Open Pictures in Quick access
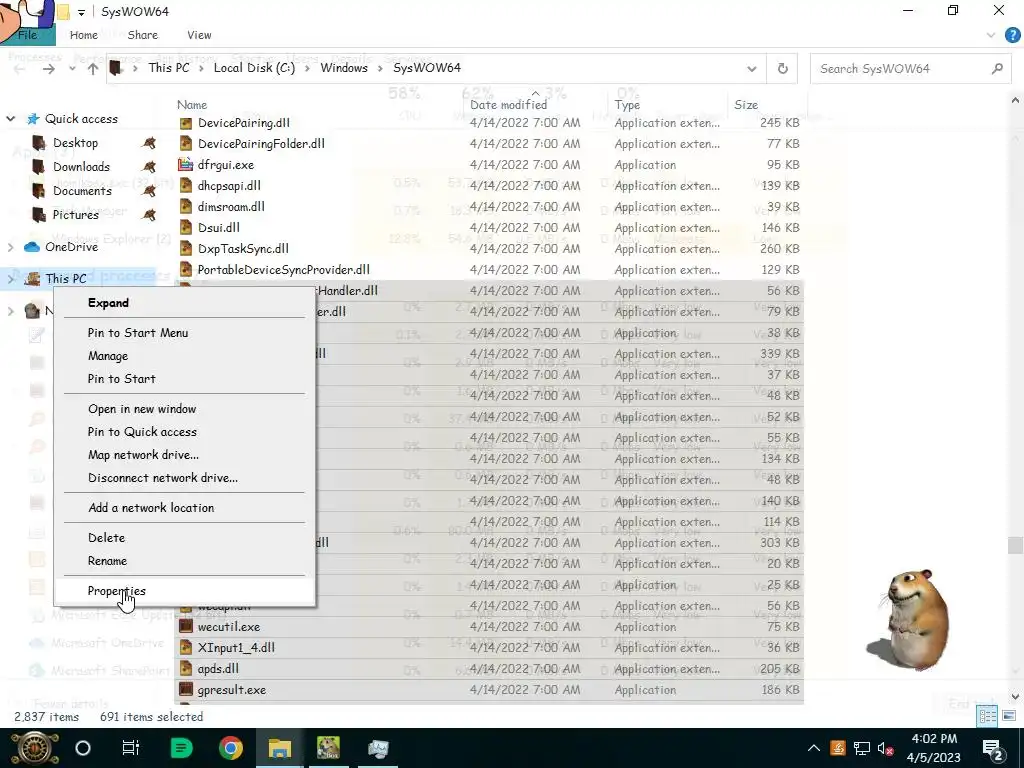This screenshot has width=1024, height=768. tap(75, 214)
